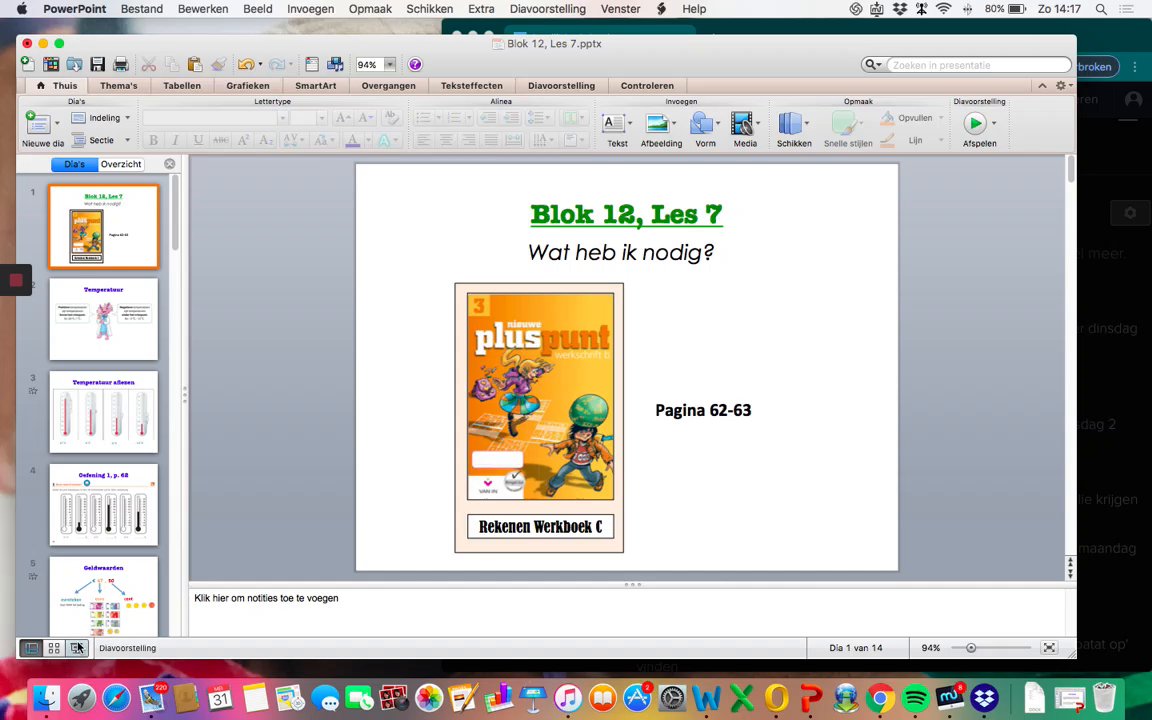The height and width of the screenshot is (720, 1152).
Task: Click the Vorm shapes icon
Action: pos(702,123)
